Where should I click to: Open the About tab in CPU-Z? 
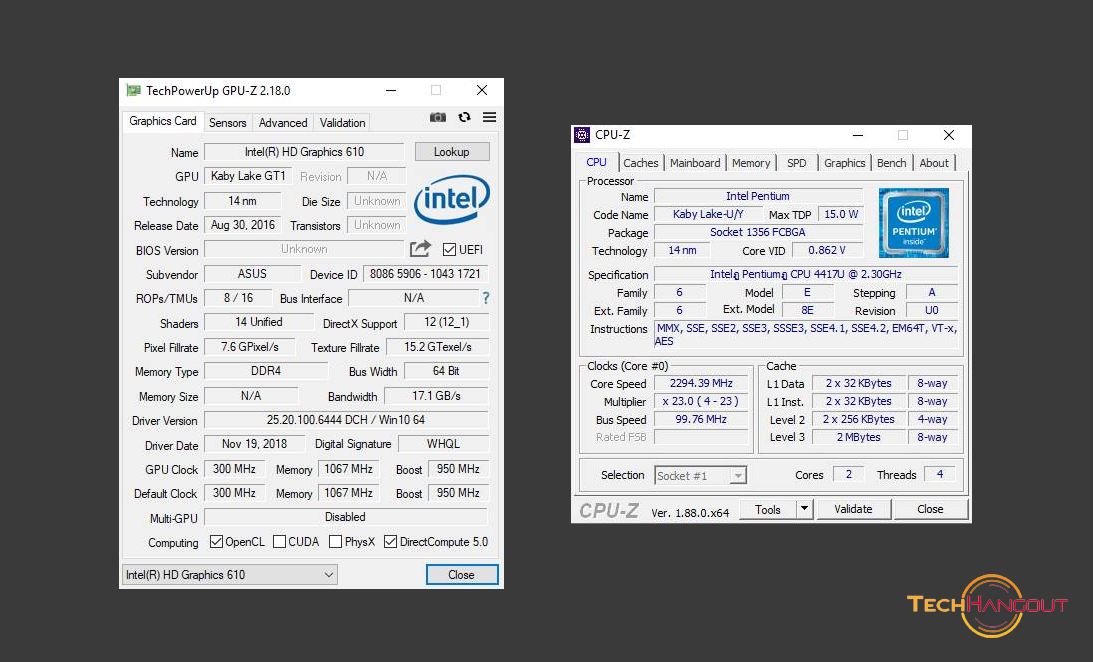pos(934,163)
